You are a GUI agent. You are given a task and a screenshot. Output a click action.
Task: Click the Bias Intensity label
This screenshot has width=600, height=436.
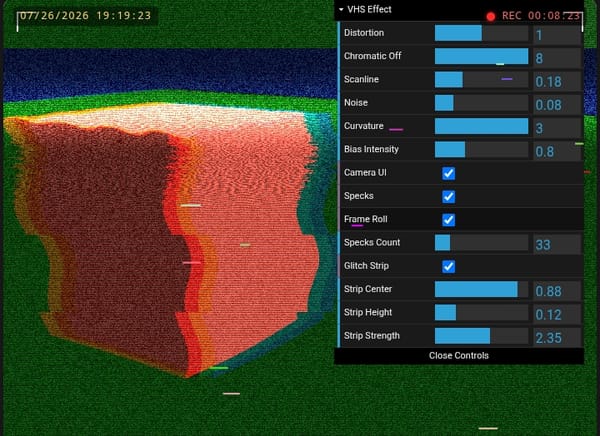[x=371, y=150]
